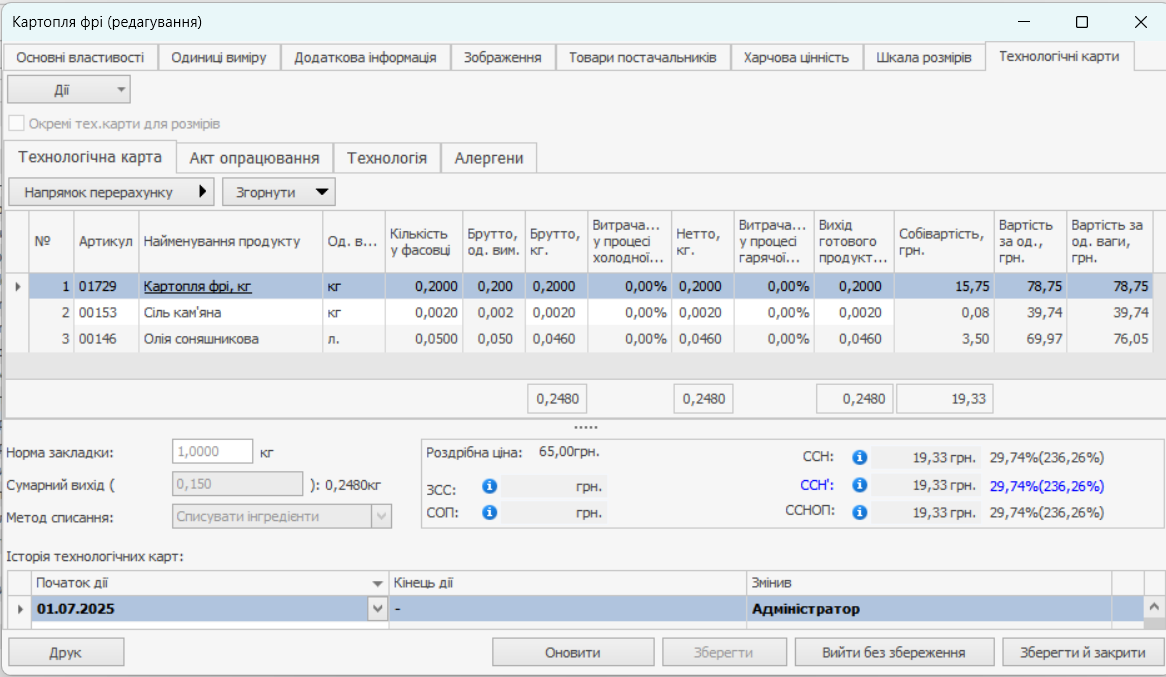Switch to the Харчова цінність tab
1166x677 pixels.
tap(796, 57)
